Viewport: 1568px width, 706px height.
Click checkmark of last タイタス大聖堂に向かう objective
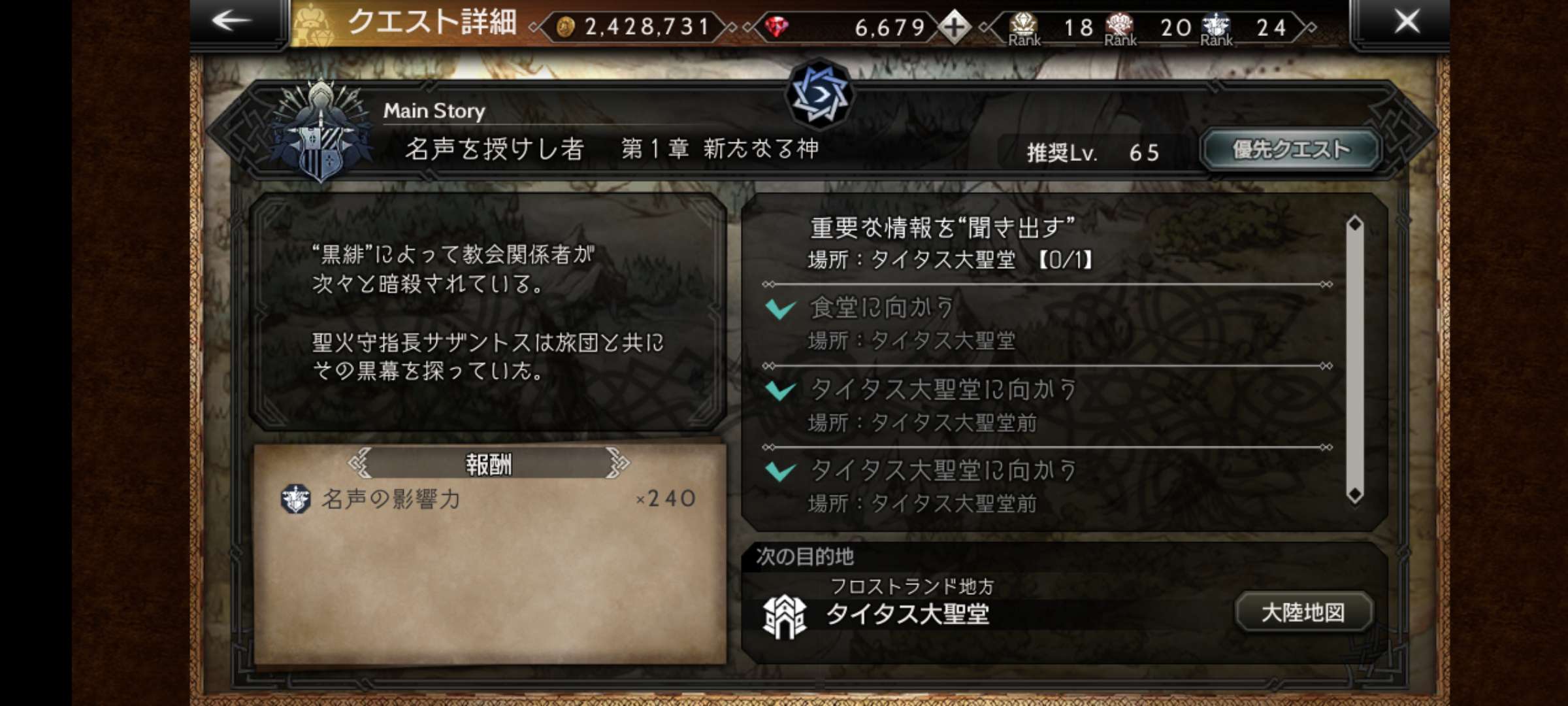click(781, 471)
